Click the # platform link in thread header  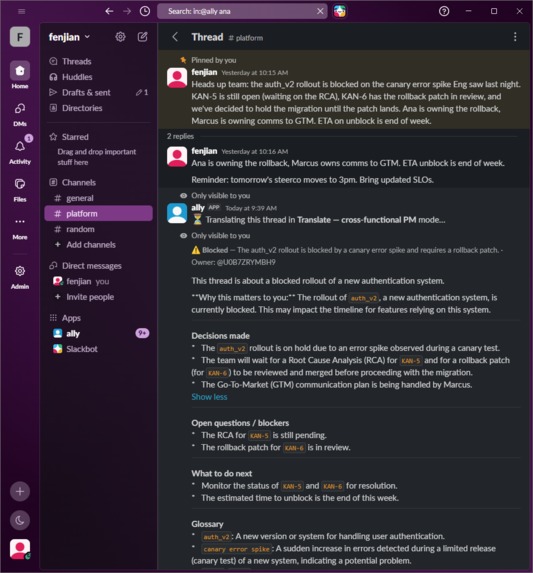245,38
